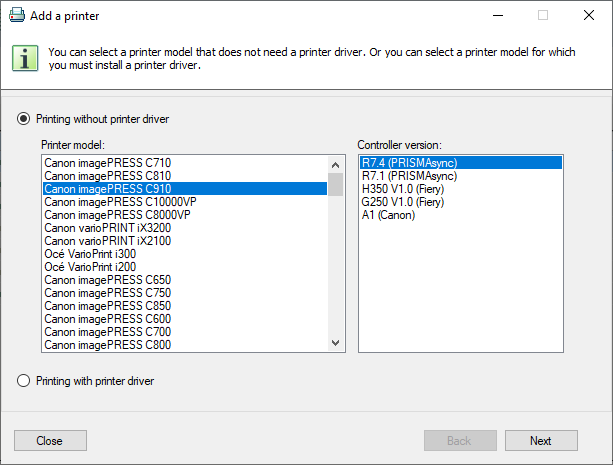Pick G250 V1.0 (Fiery) controller version

401,201
